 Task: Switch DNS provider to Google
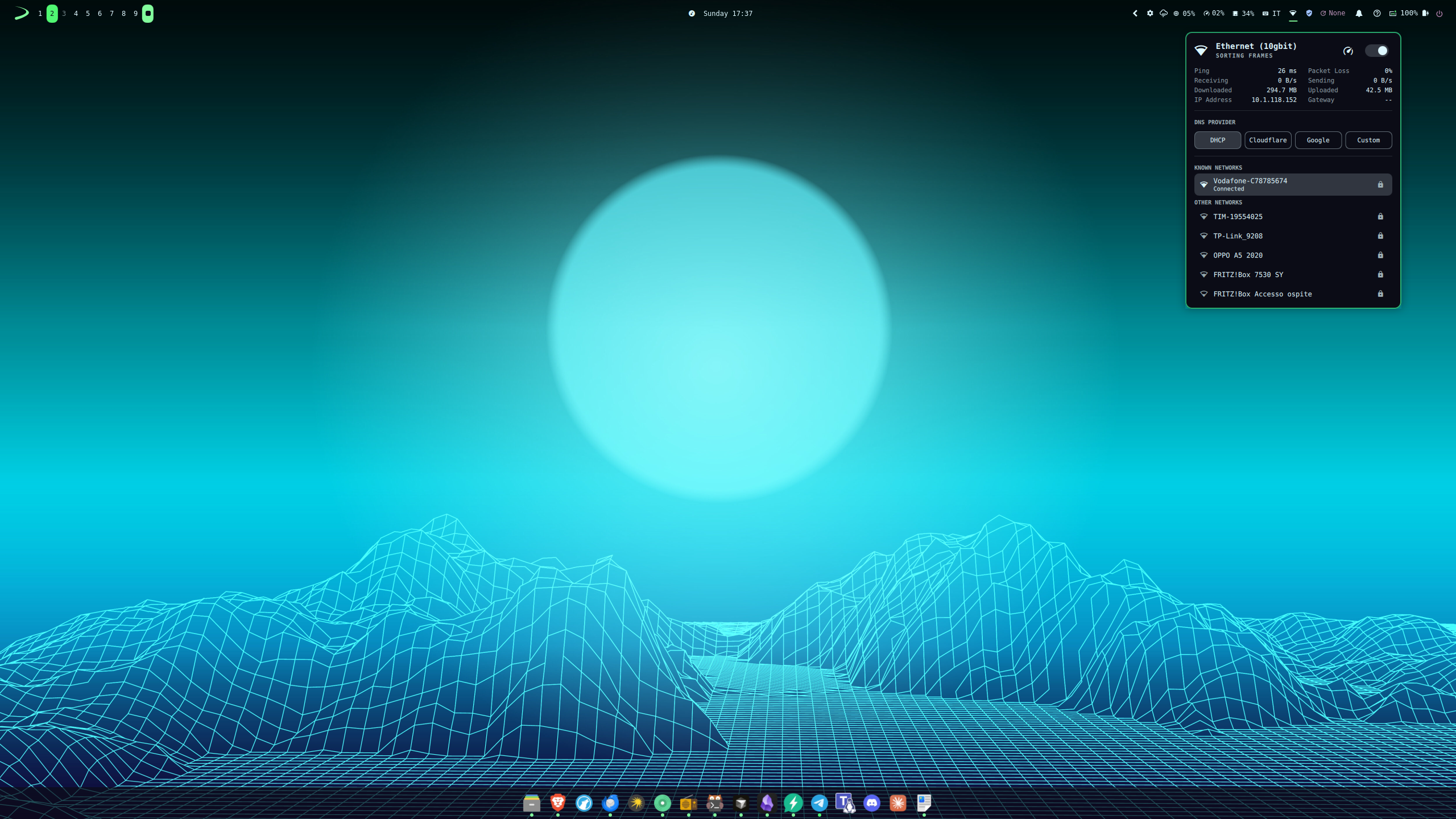[x=1318, y=140]
